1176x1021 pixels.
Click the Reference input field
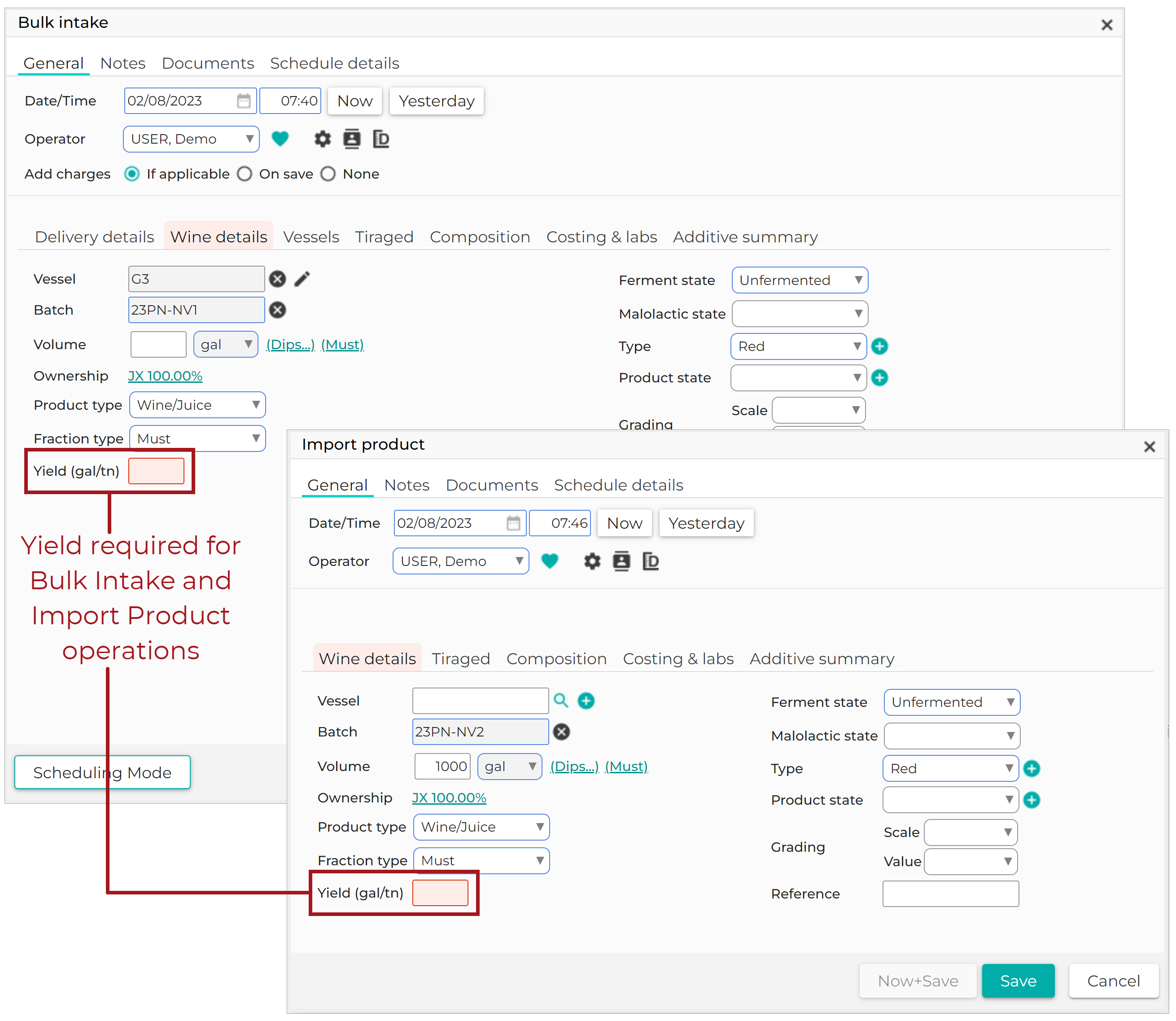pos(950,894)
